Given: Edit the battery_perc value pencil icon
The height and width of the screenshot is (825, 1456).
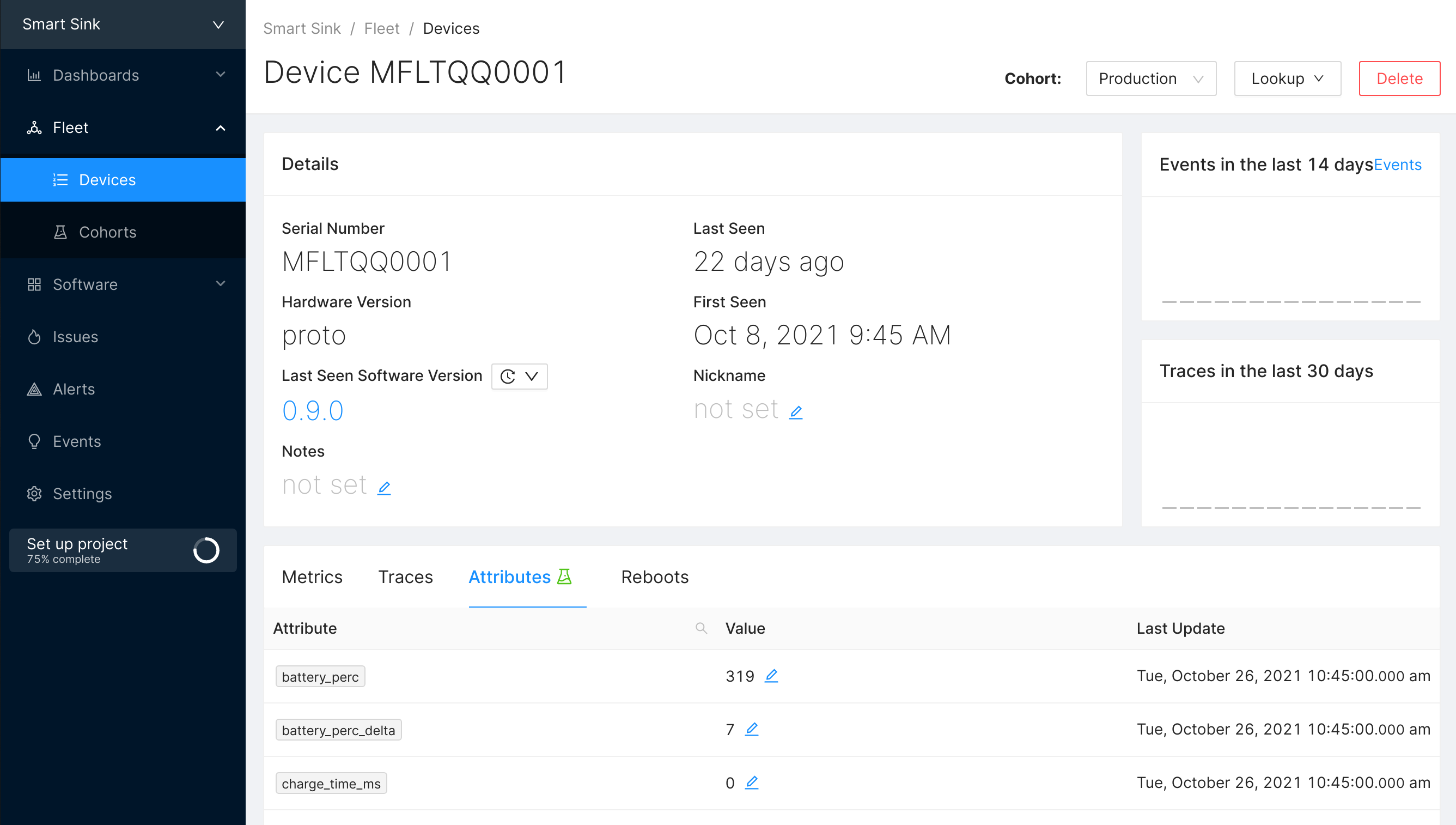Looking at the screenshot, I should tap(771, 675).
